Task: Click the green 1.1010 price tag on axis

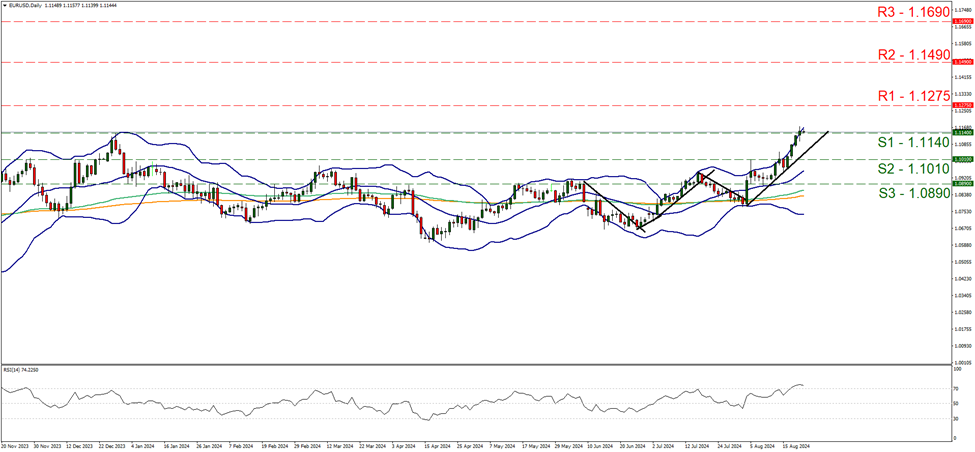Action: click(961, 159)
